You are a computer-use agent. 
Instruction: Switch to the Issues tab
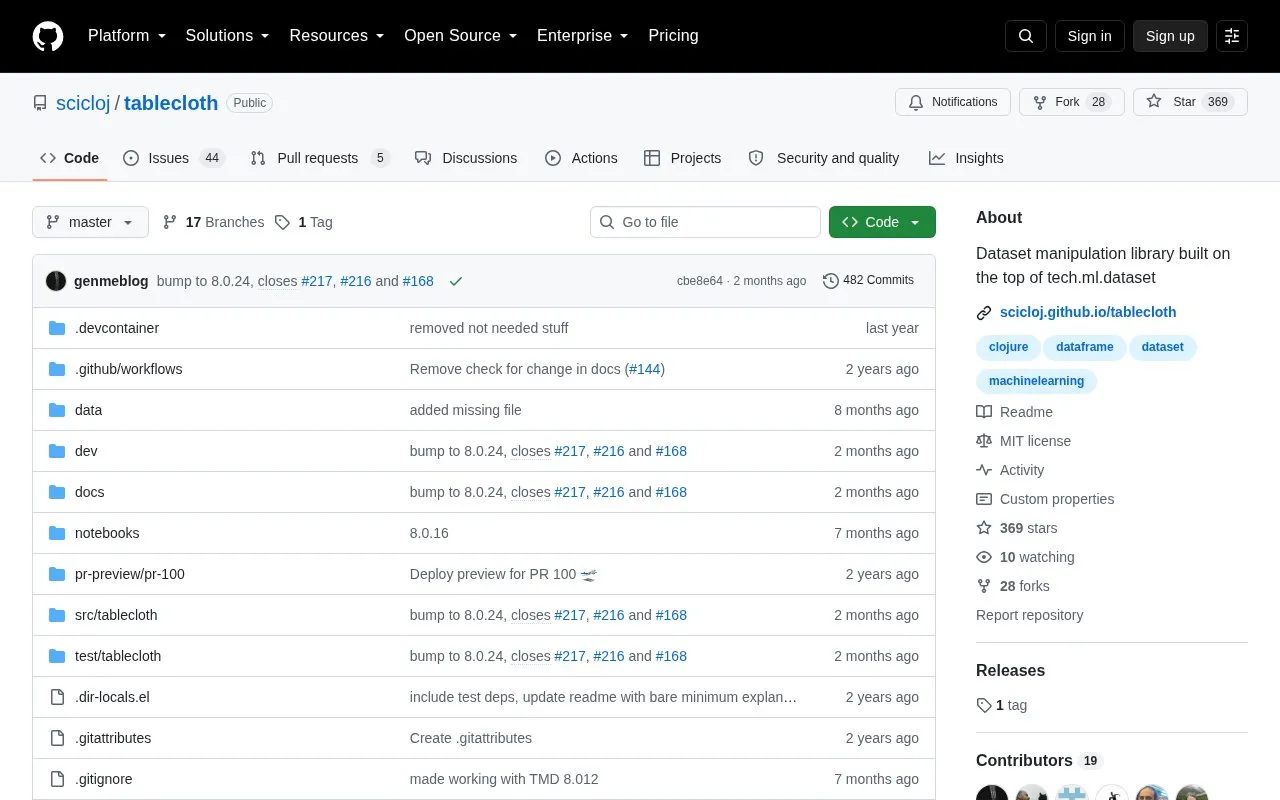[x=173, y=158]
